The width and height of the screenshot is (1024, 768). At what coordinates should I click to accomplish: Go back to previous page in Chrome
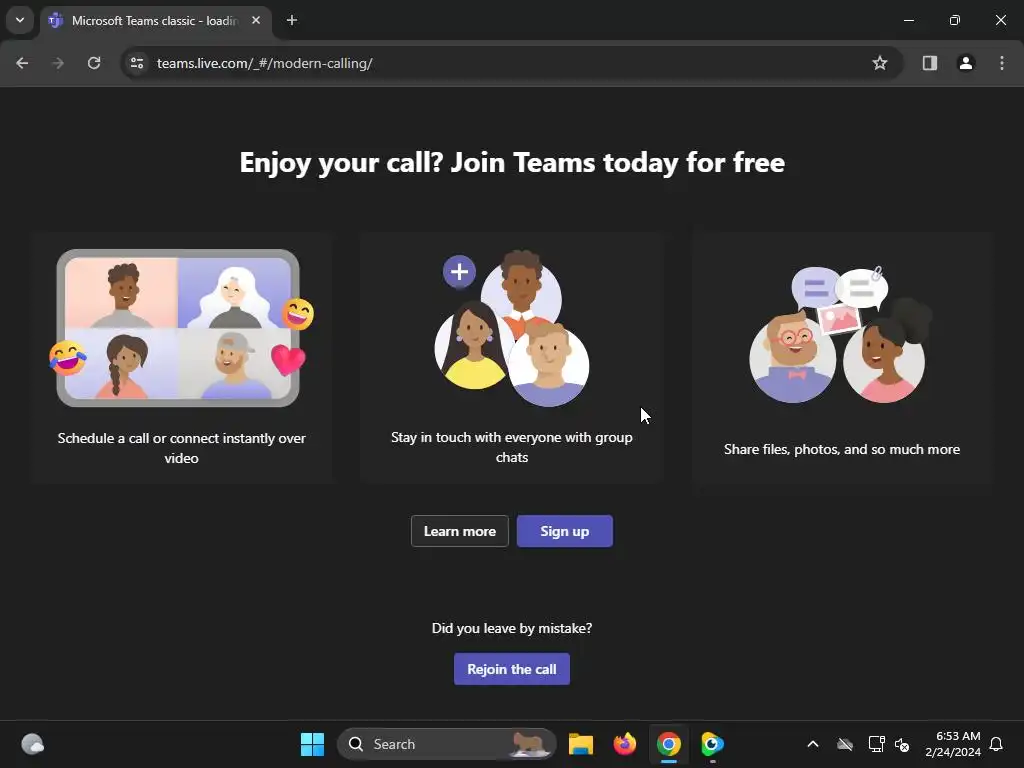22,63
